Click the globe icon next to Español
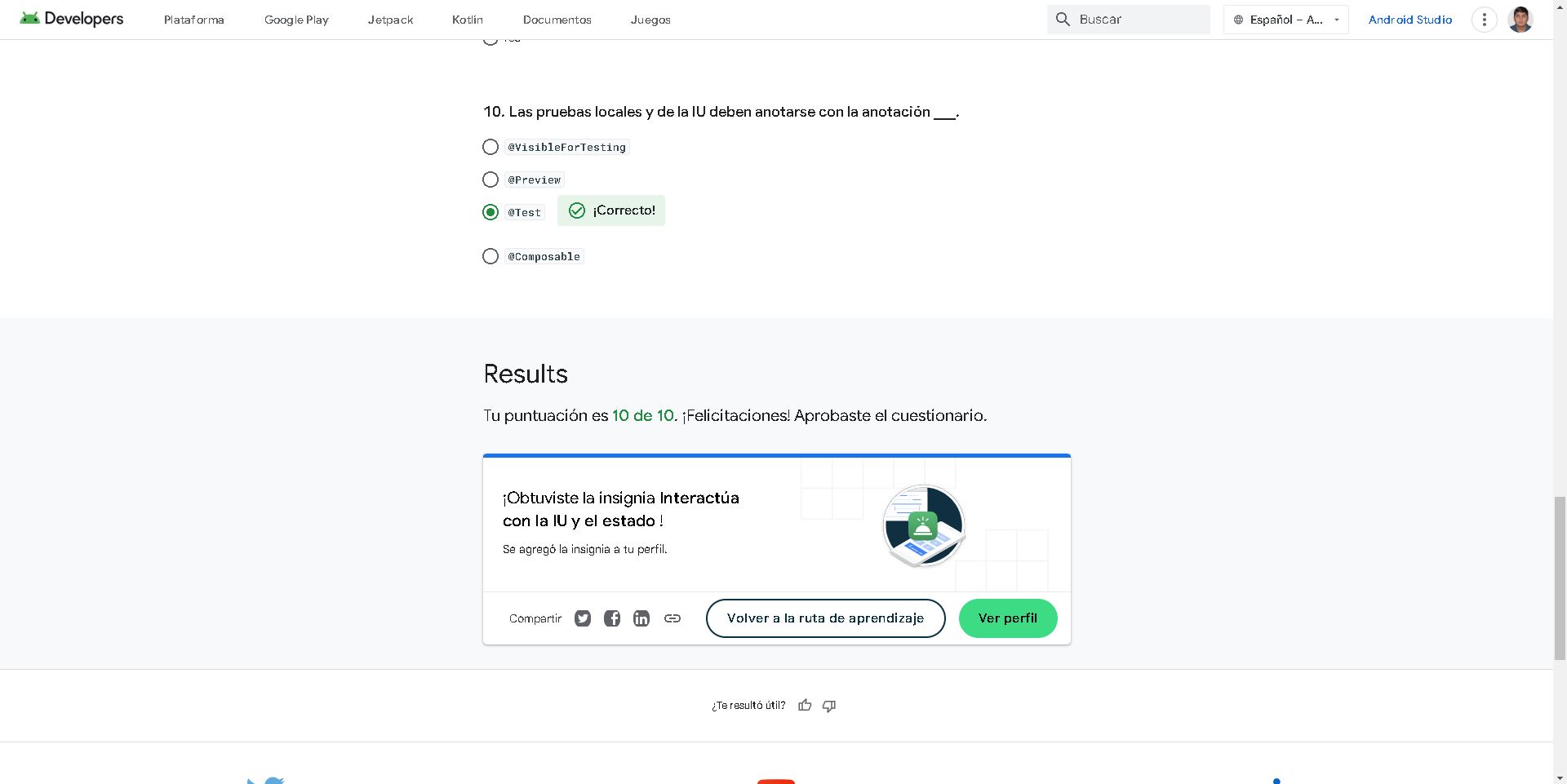Screen dimensions: 1567x784 click(x=1238, y=19)
